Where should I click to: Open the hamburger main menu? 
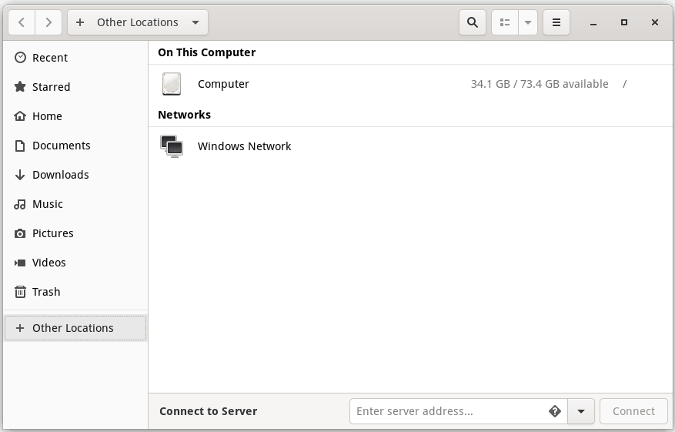point(557,22)
